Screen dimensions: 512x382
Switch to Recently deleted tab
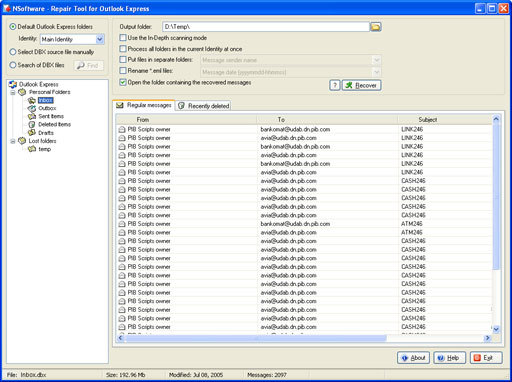(203, 106)
